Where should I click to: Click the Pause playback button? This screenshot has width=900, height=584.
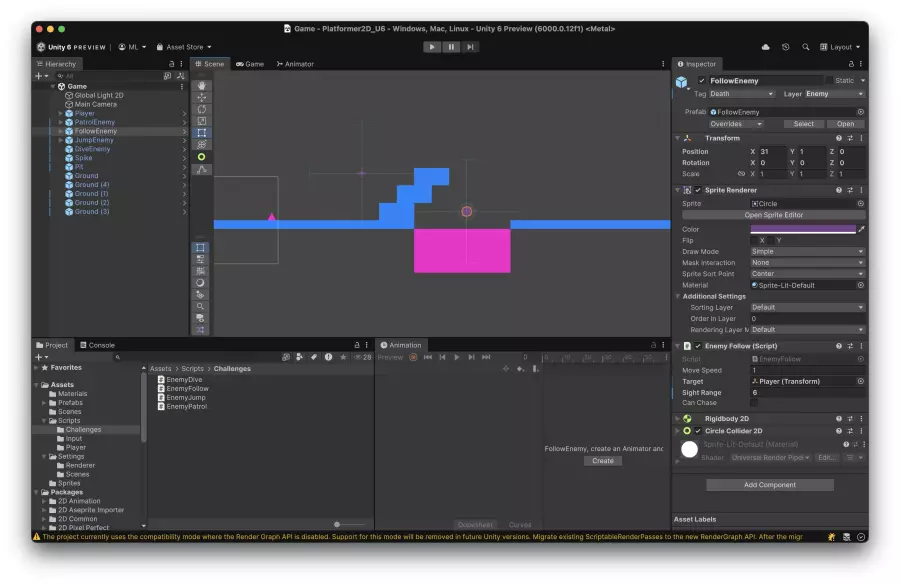(x=451, y=47)
